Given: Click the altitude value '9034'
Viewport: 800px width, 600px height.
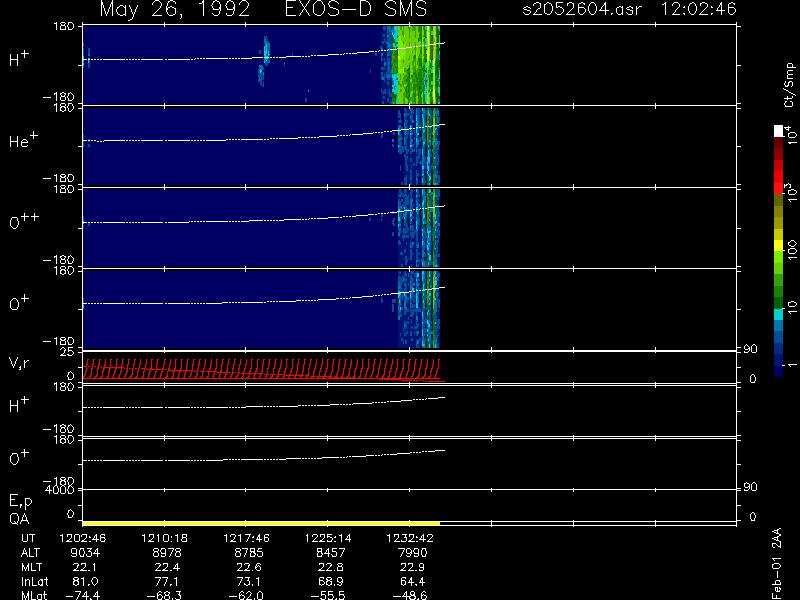Looking at the screenshot, I should [85, 553].
